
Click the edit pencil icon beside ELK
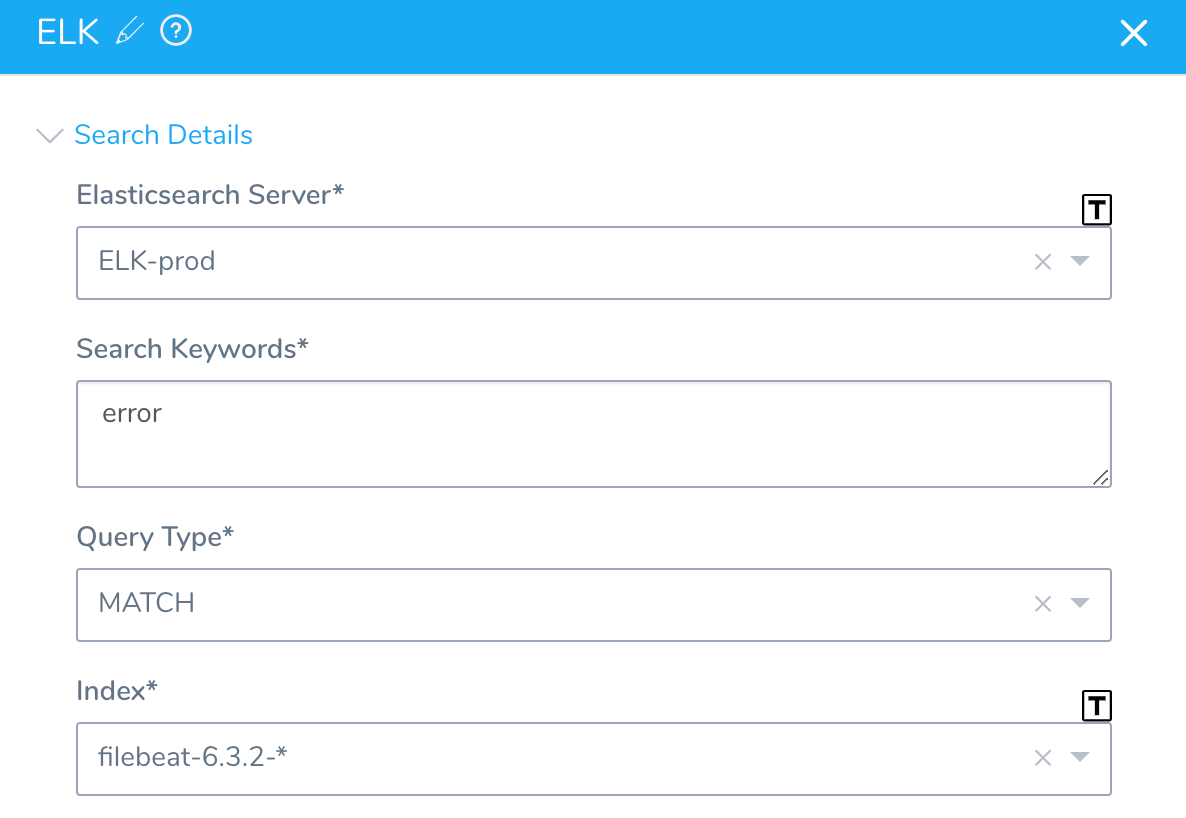click(129, 32)
